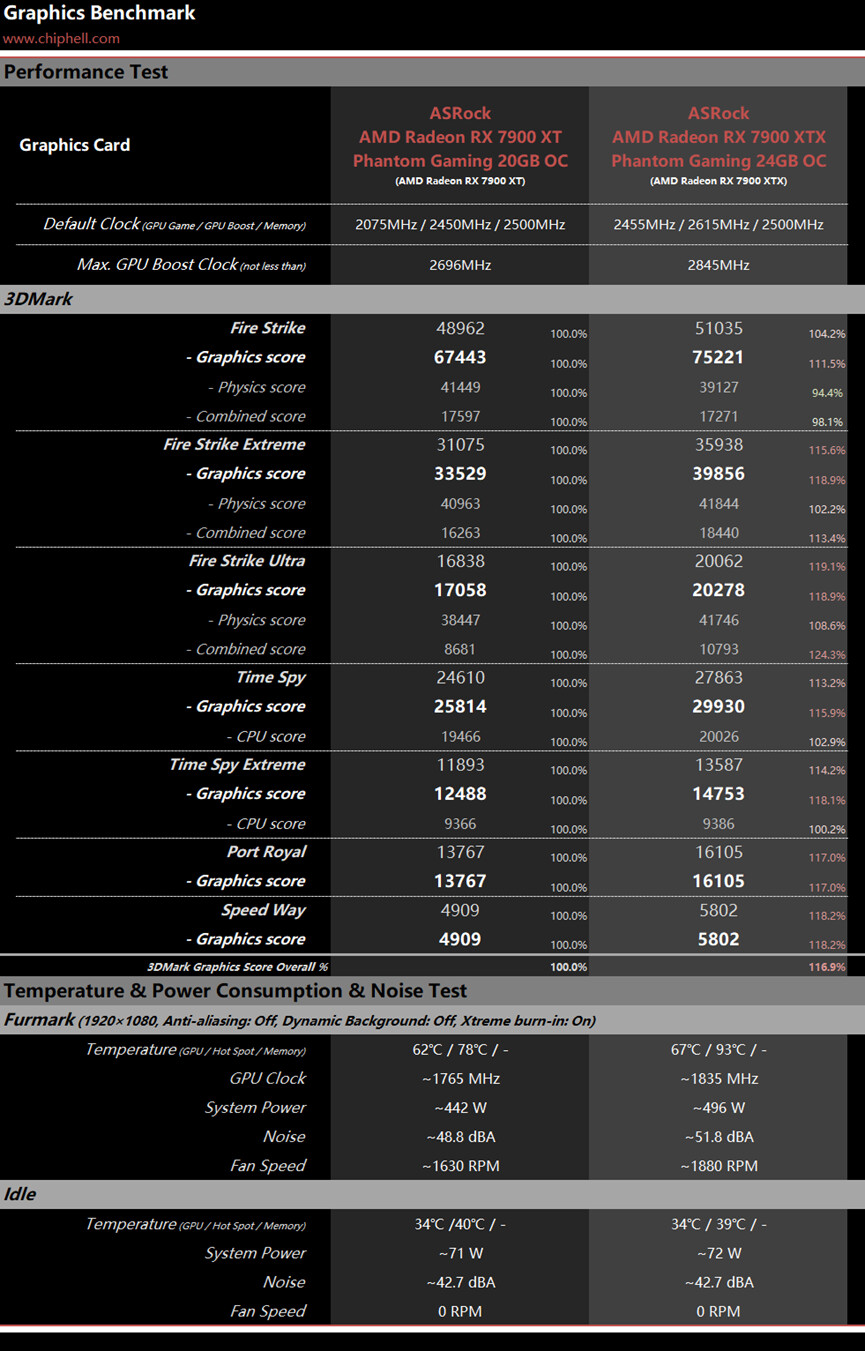Select the Furmark Fan Speed ~1630 RPM value

point(461,1166)
